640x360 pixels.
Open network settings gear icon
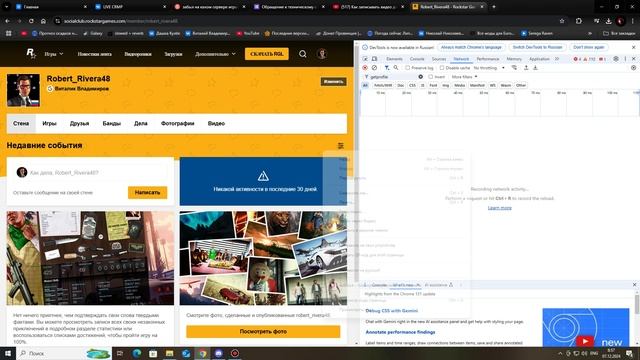(633, 68)
